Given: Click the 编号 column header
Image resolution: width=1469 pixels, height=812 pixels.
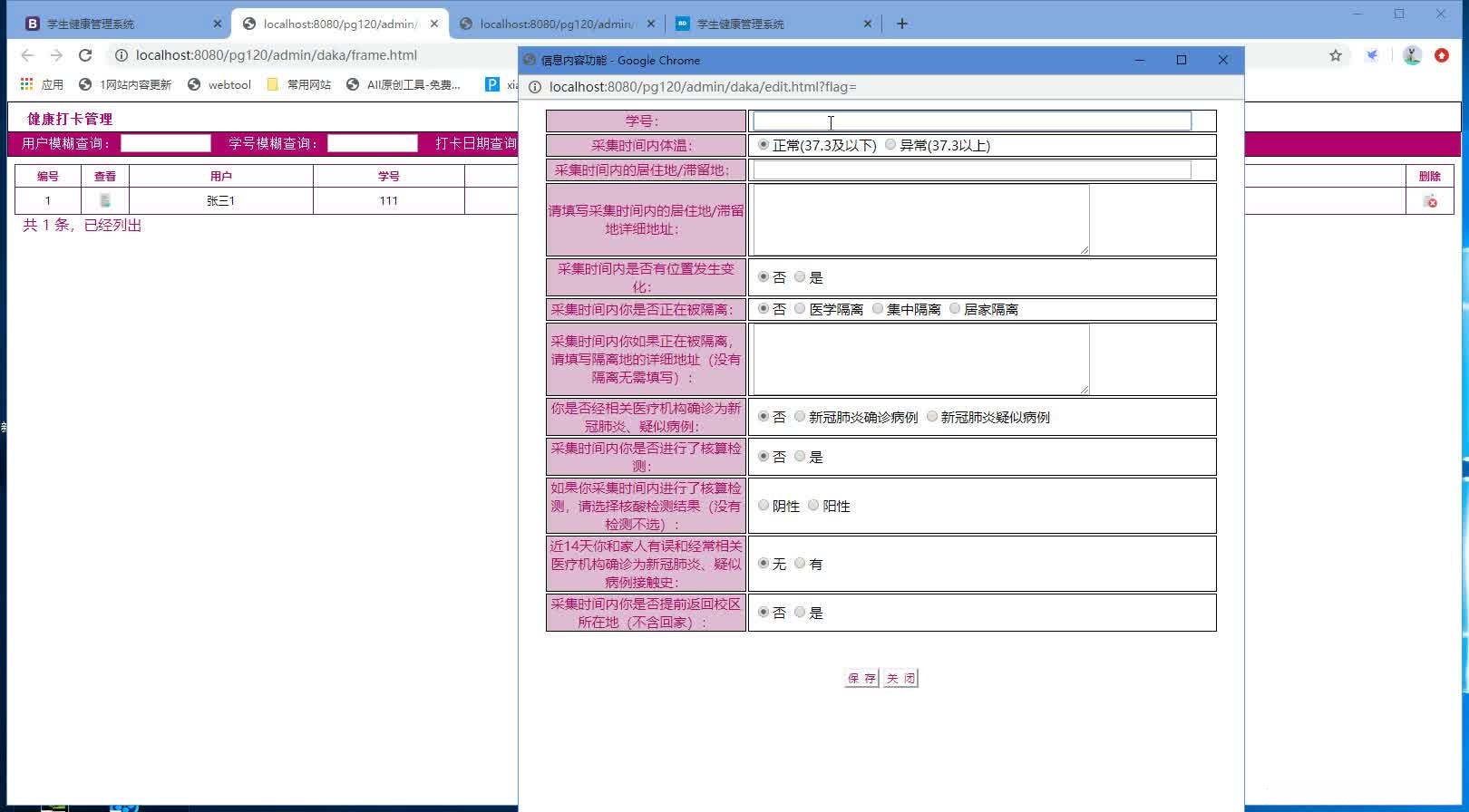Looking at the screenshot, I should click(48, 176).
